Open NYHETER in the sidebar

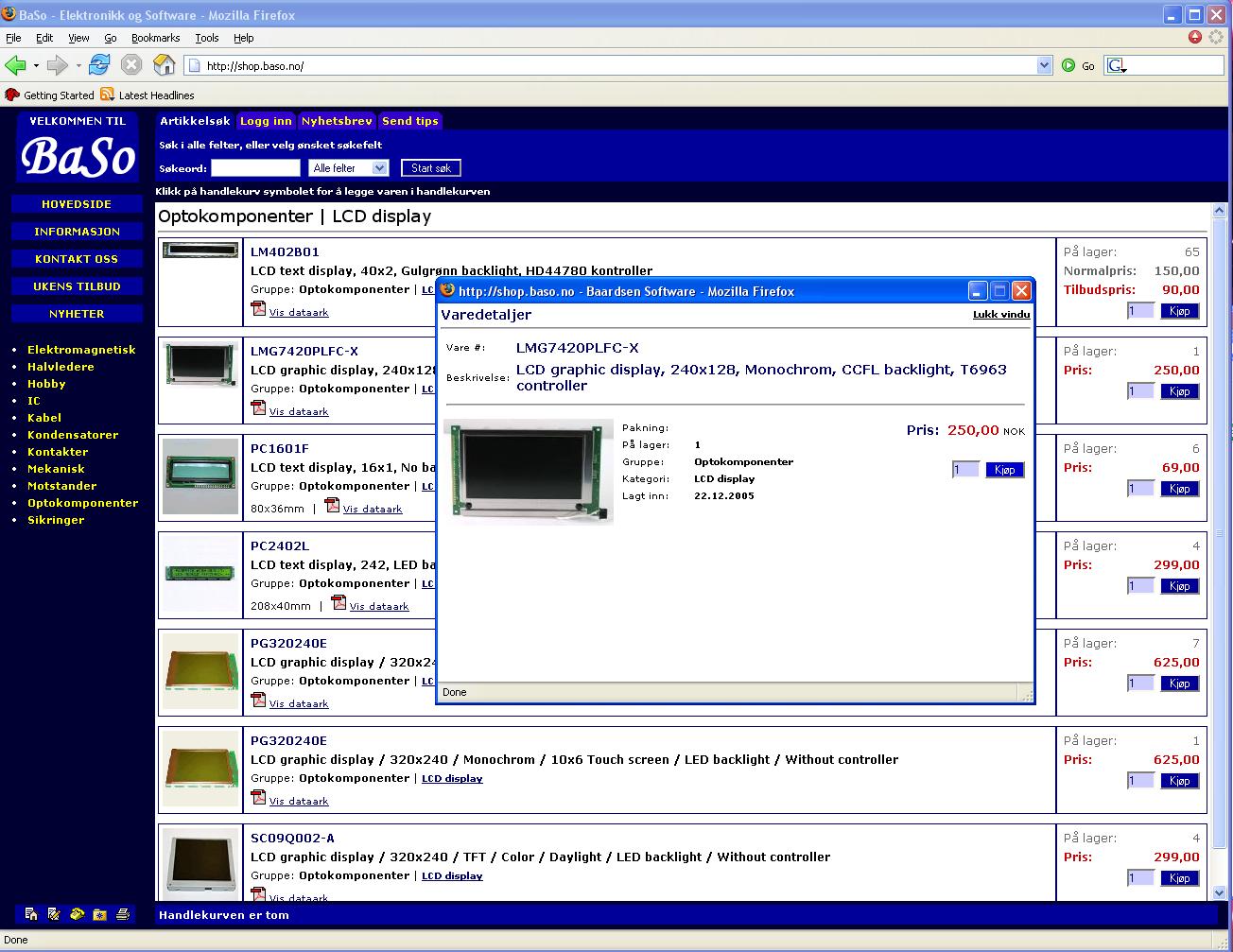point(77,314)
